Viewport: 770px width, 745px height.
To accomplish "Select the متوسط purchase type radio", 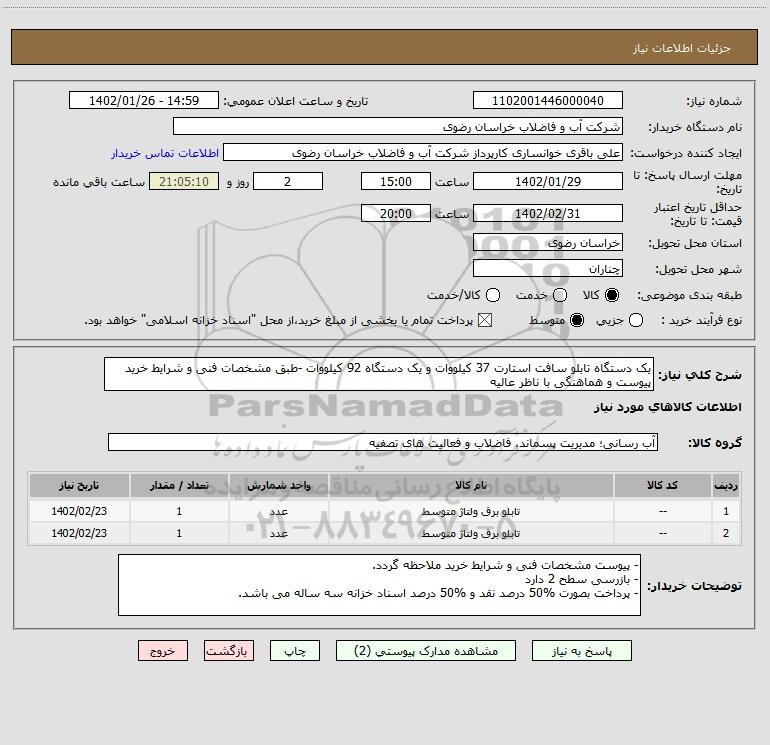I will 577,320.
